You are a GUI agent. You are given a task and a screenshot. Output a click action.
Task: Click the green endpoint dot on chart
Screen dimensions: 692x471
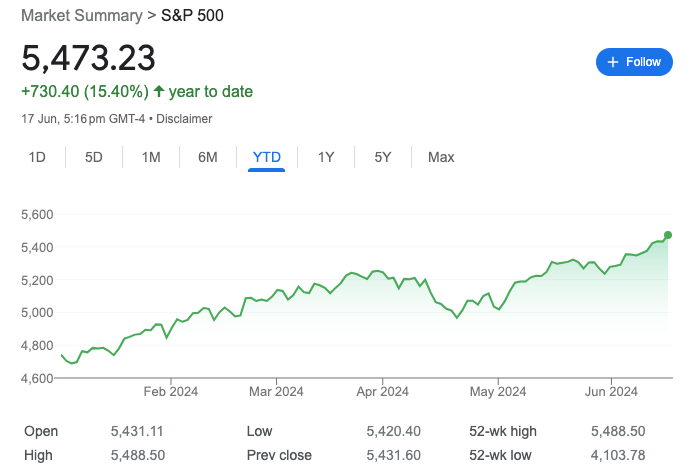click(x=667, y=235)
